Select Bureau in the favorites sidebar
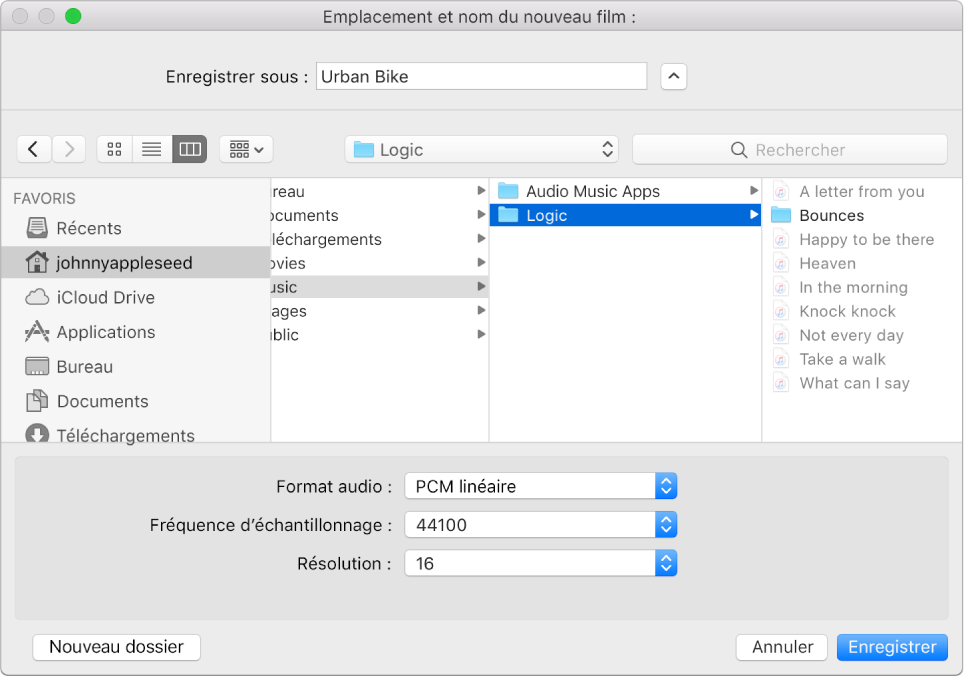The height and width of the screenshot is (678, 966). pyautogui.click(x=84, y=367)
